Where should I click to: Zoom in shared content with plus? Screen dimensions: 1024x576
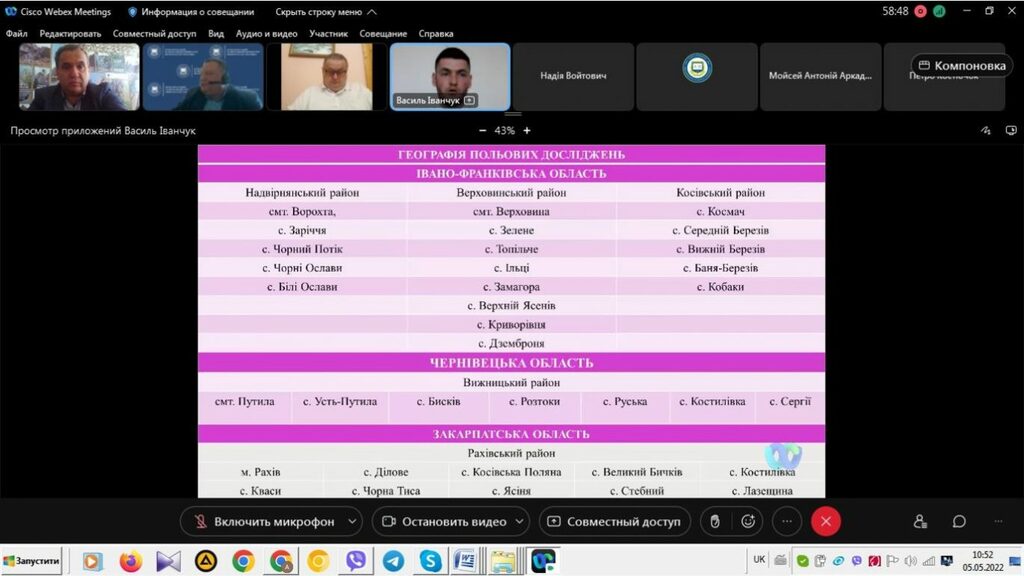coord(527,130)
